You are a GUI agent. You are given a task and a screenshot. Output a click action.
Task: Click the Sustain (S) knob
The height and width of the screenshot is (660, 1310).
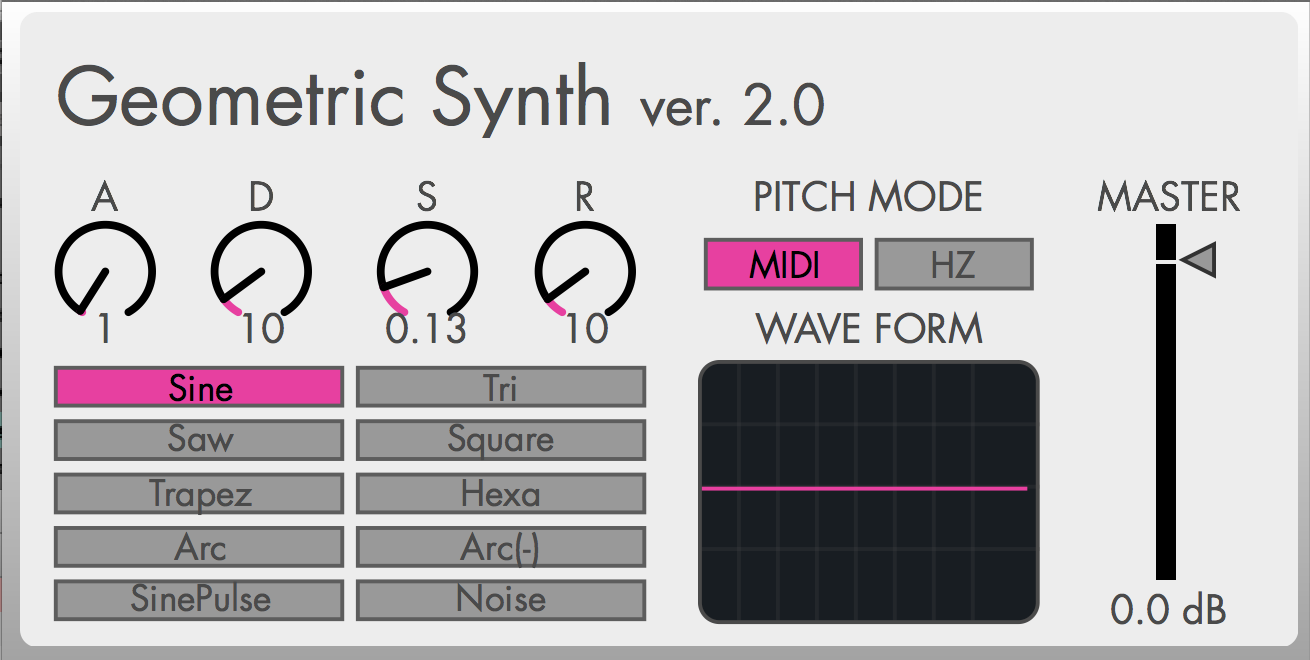[x=427, y=271]
